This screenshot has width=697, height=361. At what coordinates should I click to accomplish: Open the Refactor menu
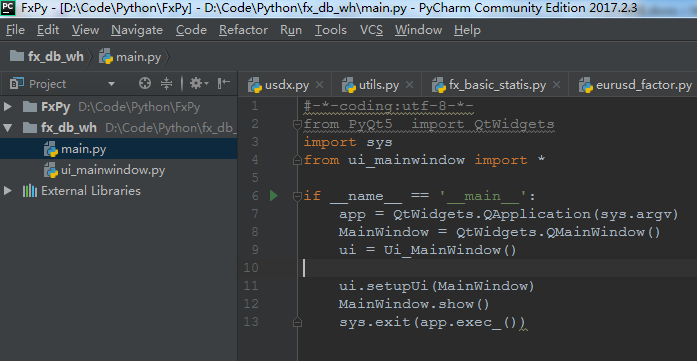tap(243, 30)
